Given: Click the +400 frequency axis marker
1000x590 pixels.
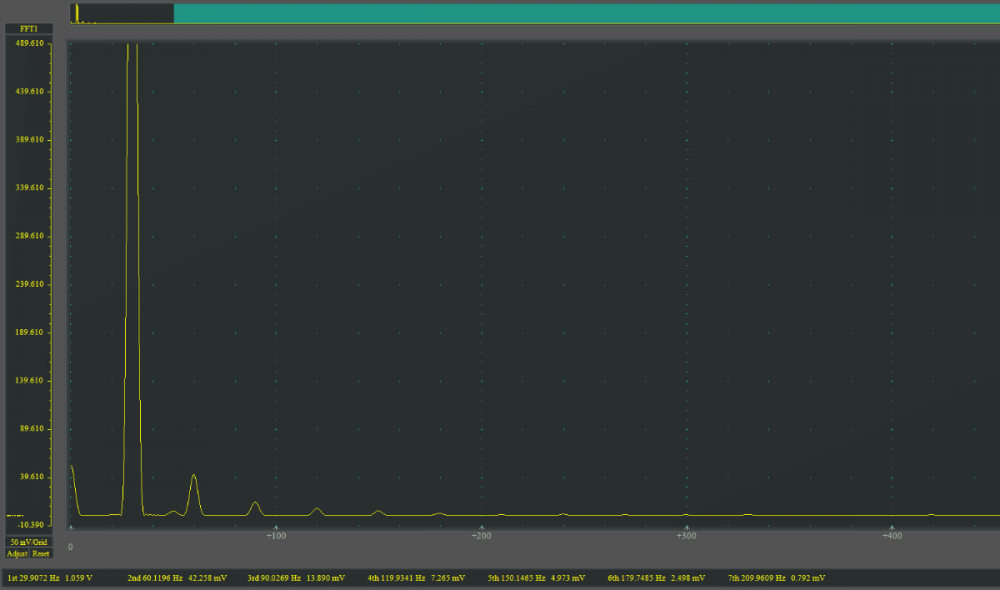Looking at the screenshot, I should click(890, 536).
